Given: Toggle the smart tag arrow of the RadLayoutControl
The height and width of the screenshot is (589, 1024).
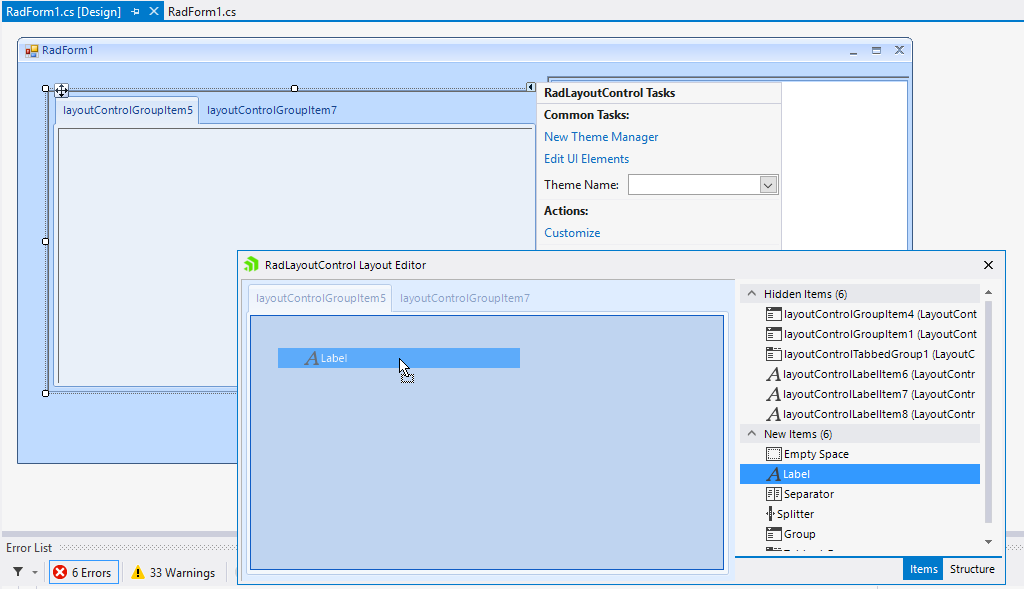Looking at the screenshot, I should click(x=530, y=87).
